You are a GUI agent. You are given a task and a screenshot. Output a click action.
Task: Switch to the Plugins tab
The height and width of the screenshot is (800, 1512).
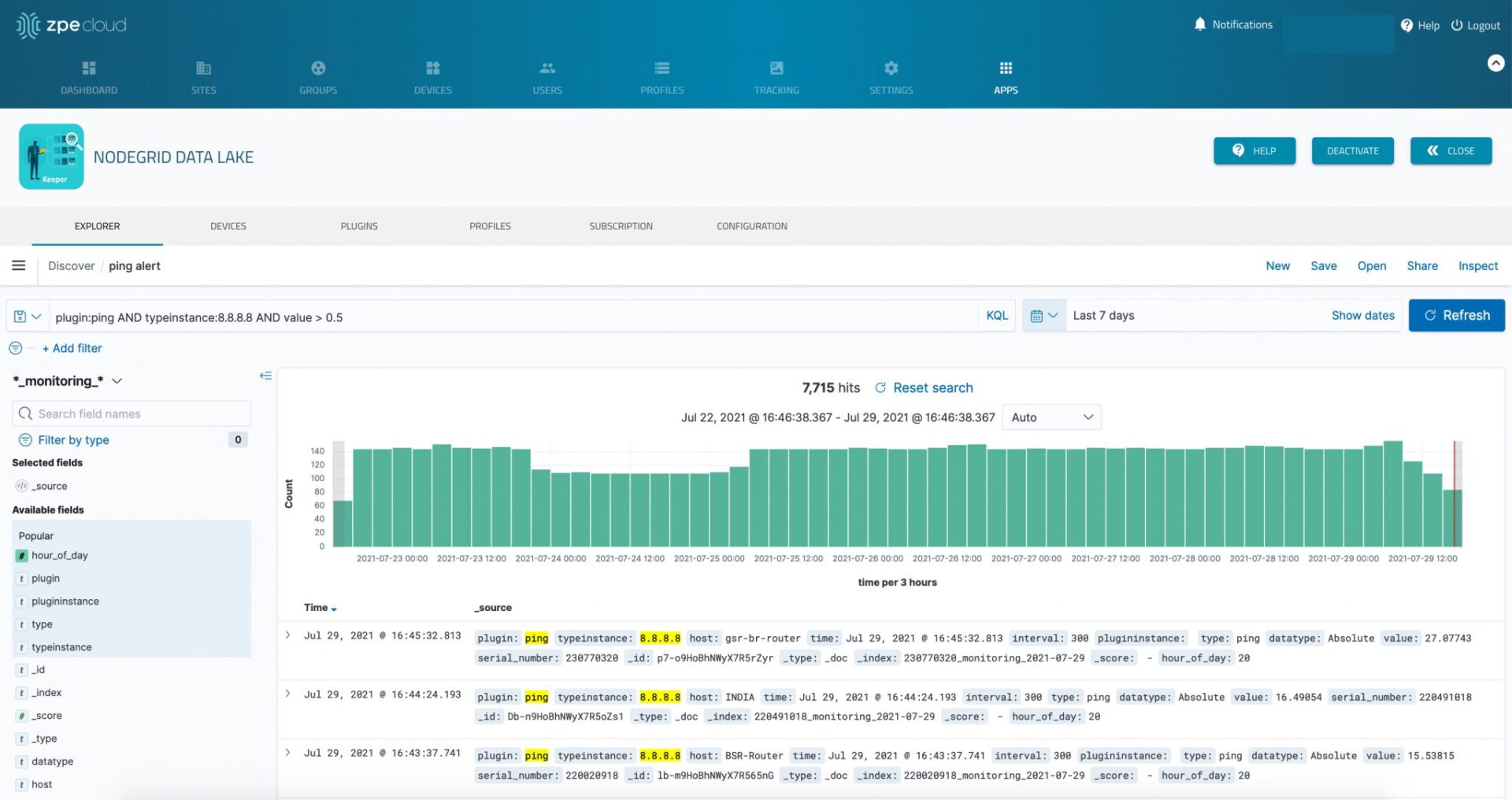click(359, 226)
